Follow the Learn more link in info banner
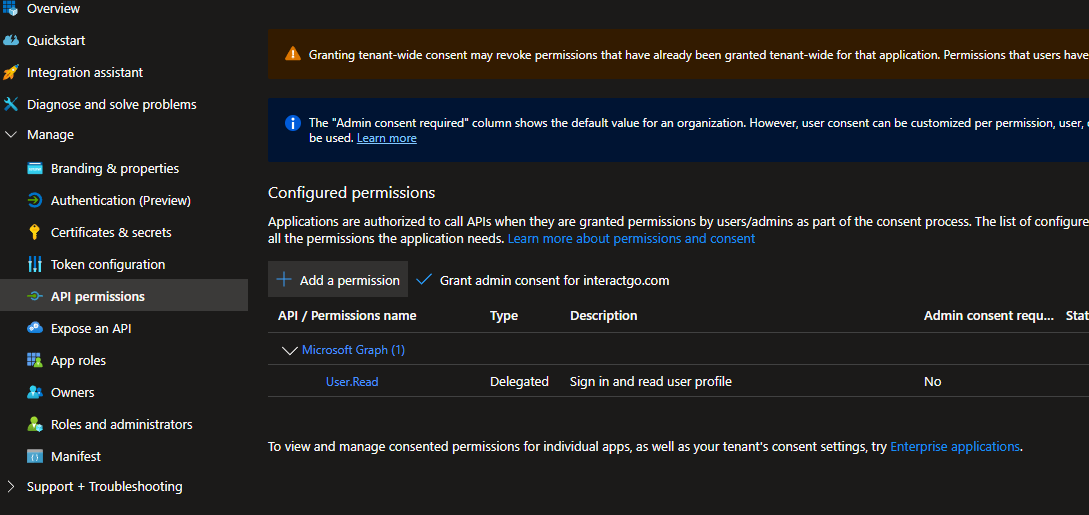This screenshot has width=1089, height=515. coord(387,138)
